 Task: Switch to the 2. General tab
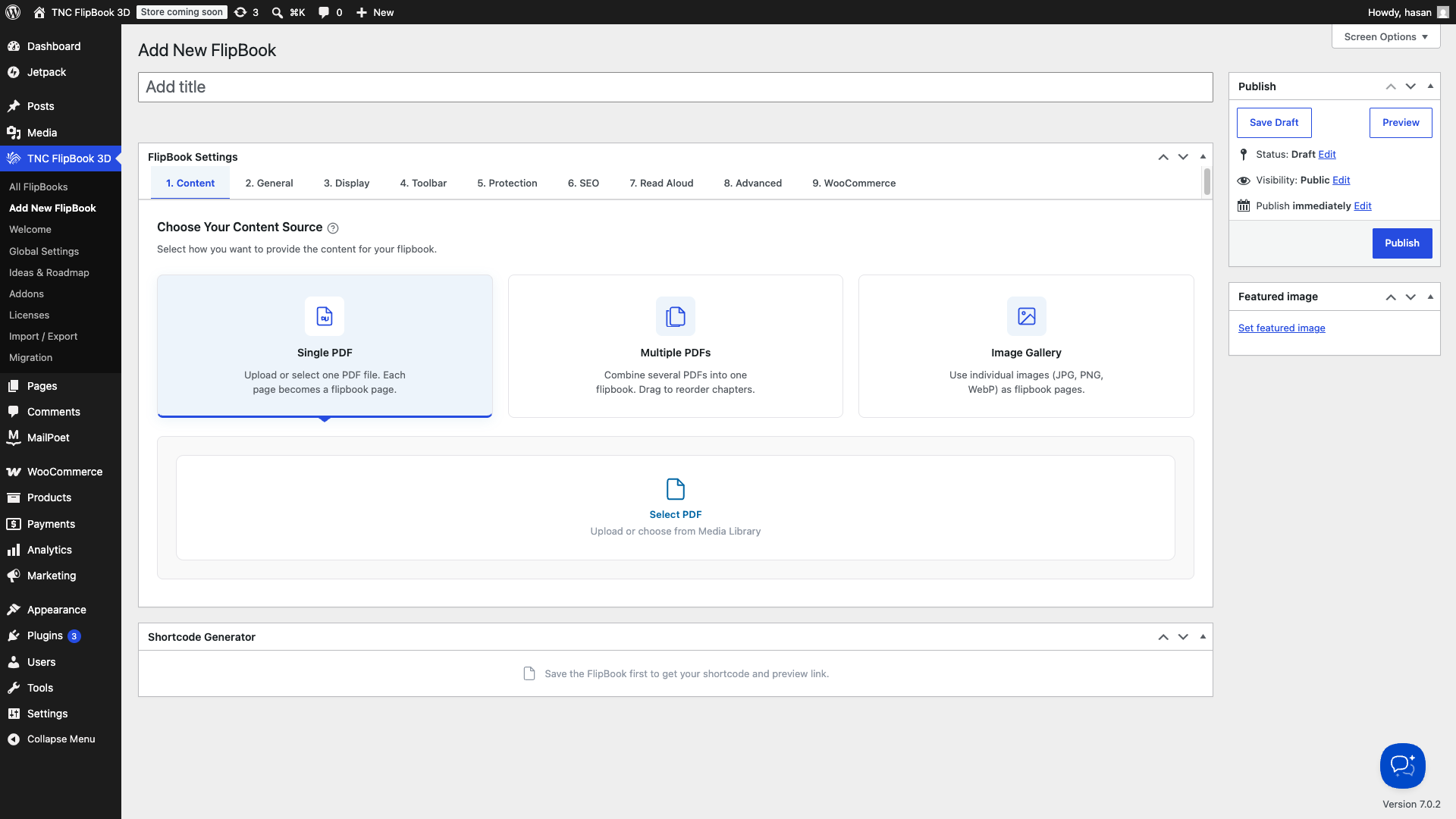coord(269,184)
